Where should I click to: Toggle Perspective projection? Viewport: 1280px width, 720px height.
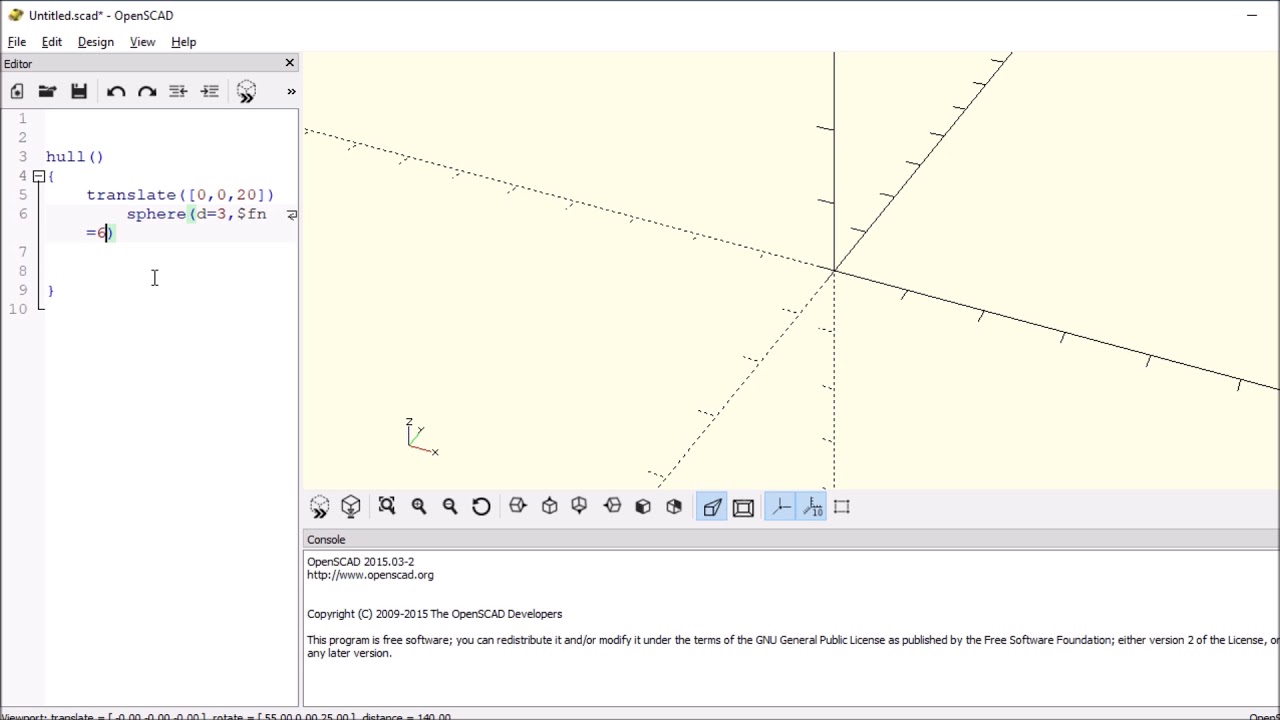[x=712, y=507]
